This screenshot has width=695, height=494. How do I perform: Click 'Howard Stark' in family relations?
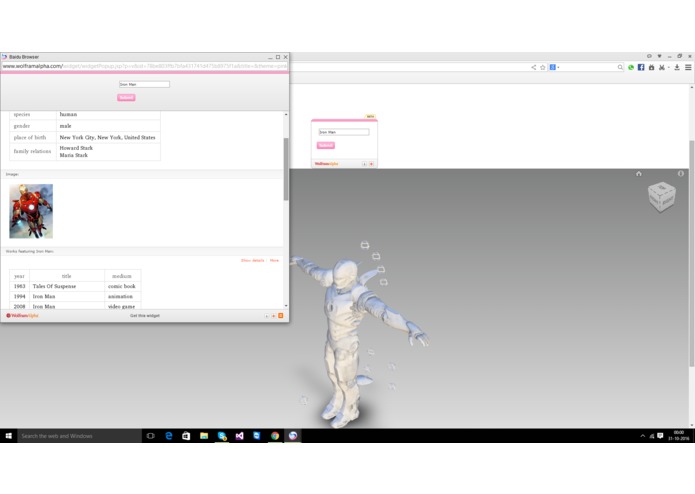(x=76, y=148)
